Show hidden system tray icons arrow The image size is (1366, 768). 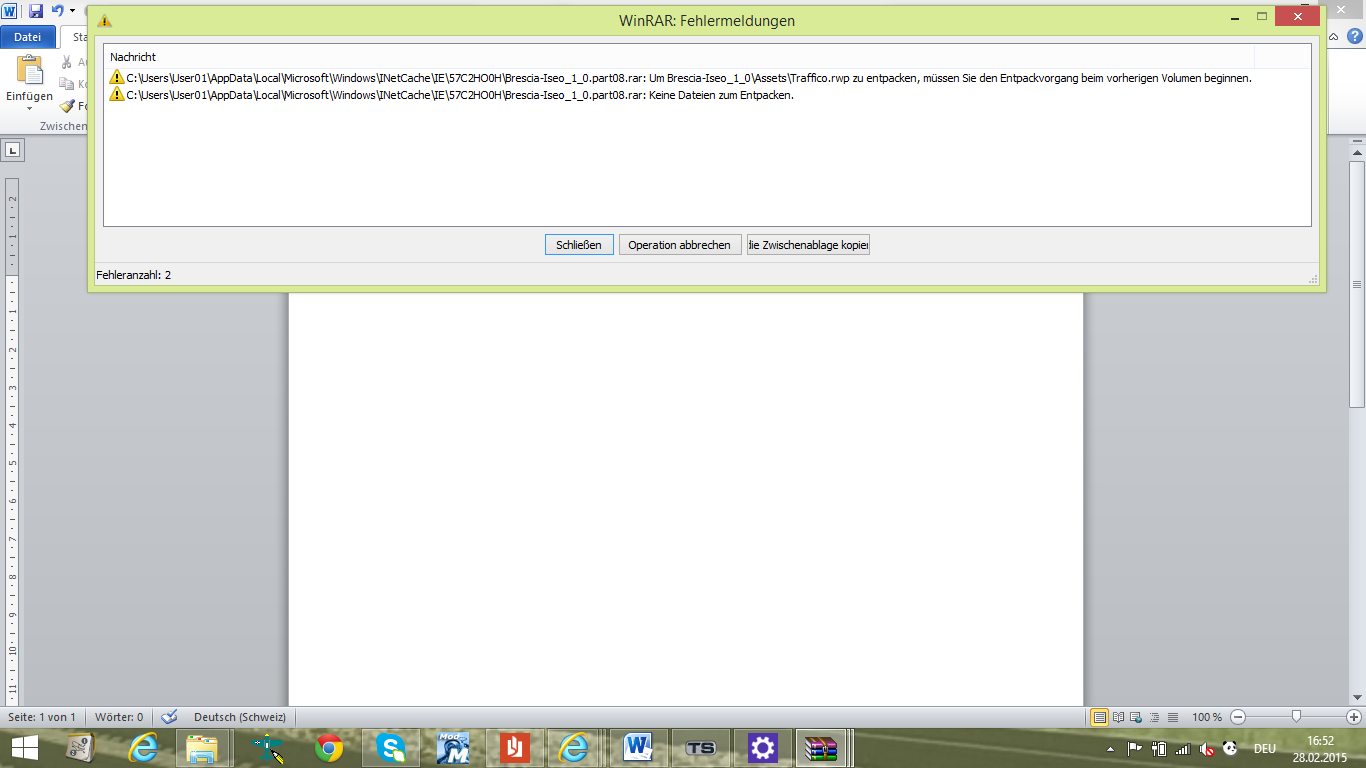point(1110,748)
